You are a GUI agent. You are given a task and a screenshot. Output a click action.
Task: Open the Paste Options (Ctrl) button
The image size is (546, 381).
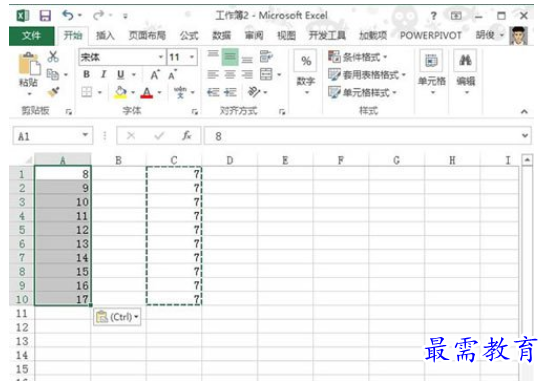117,317
